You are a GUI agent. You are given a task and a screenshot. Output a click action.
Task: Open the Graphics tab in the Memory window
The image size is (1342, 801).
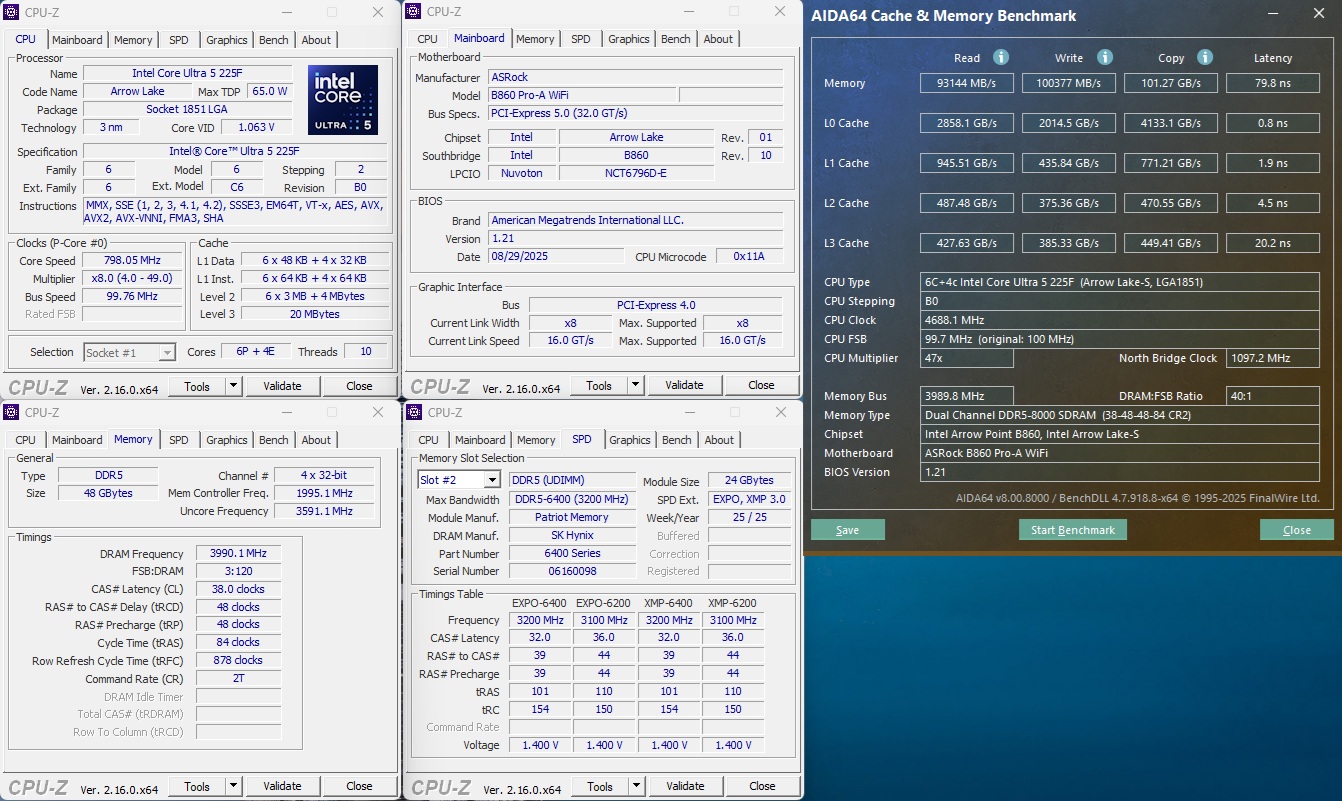(x=227, y=440)
